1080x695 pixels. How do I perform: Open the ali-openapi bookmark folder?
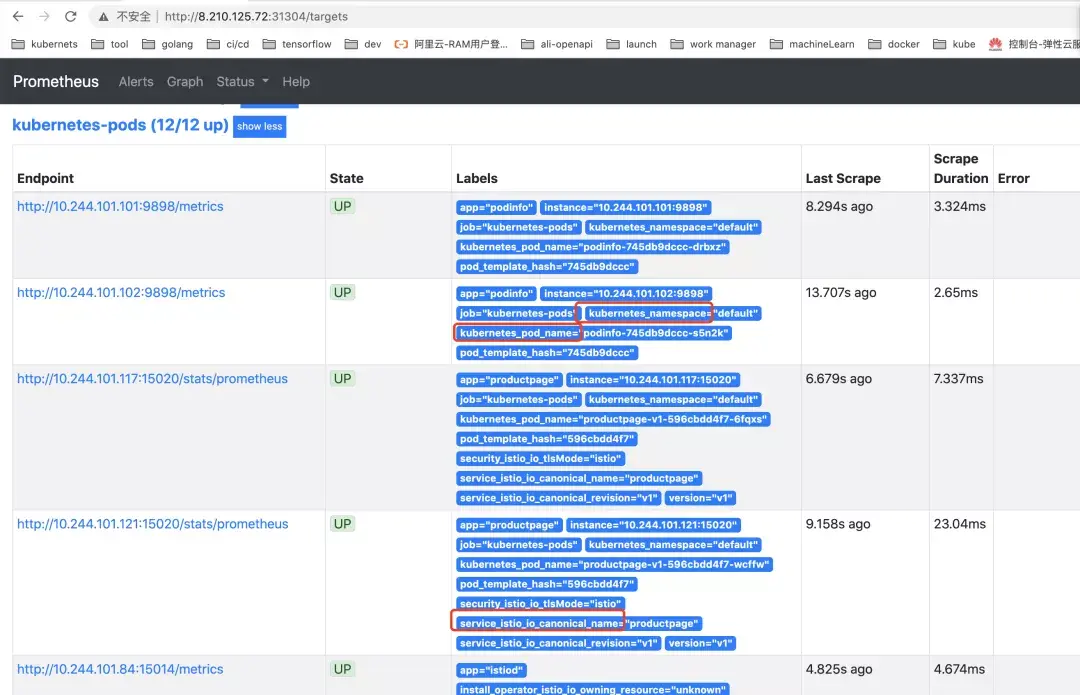pyautogui.click(x=557, y=44)
